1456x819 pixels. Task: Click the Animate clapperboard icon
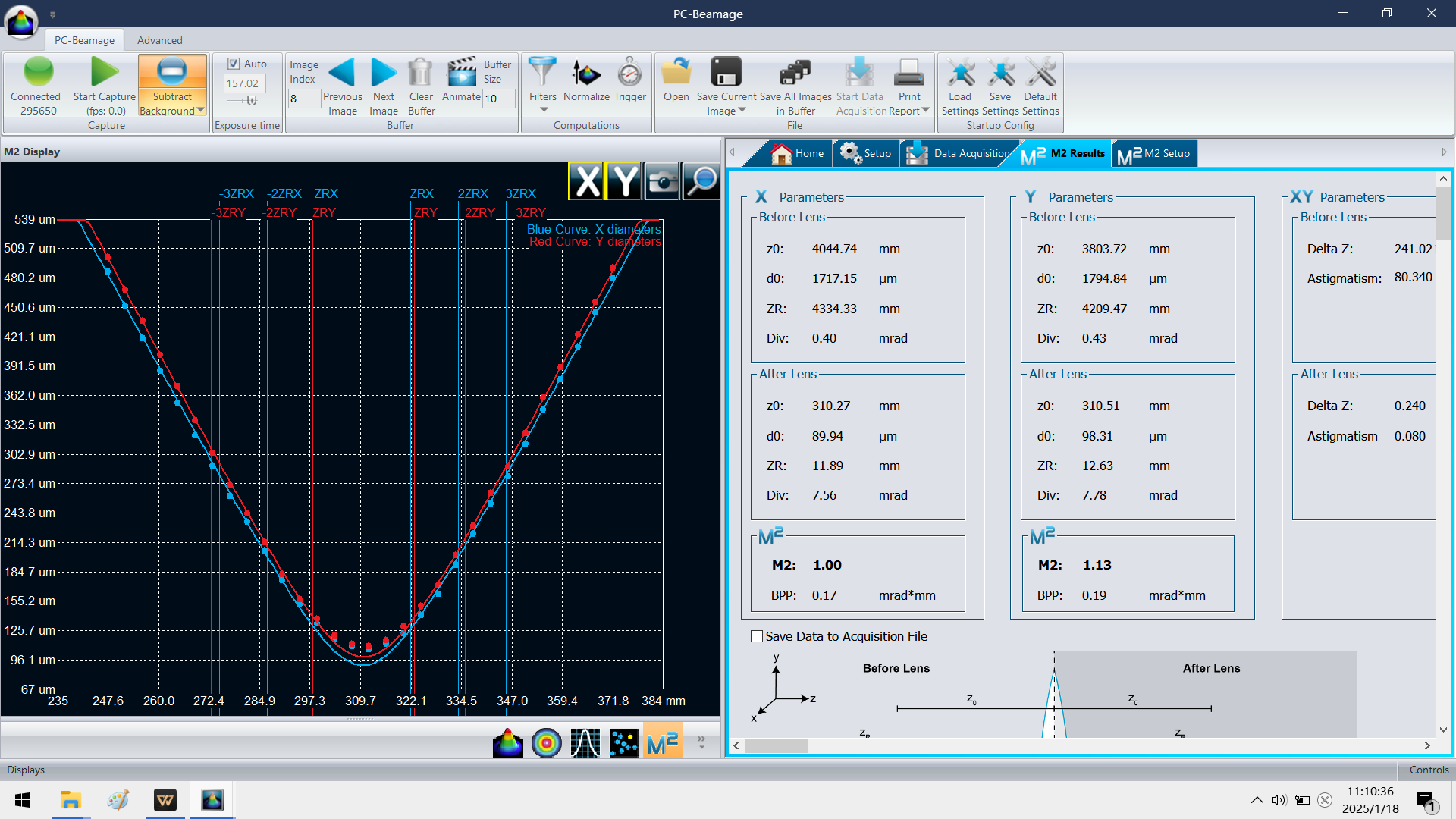click(x=461, y=73)
